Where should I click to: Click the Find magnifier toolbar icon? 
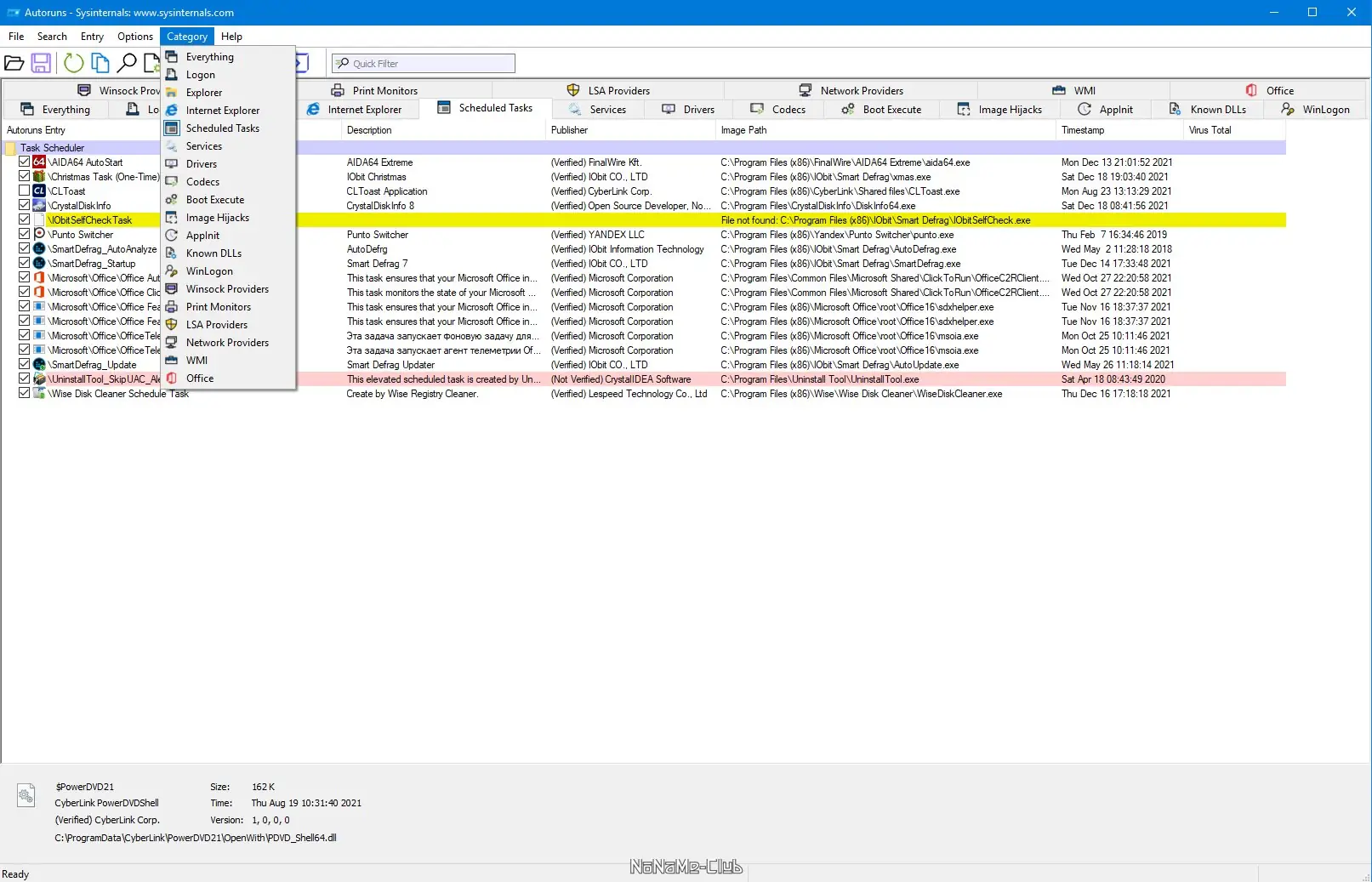tap(127, 63)
